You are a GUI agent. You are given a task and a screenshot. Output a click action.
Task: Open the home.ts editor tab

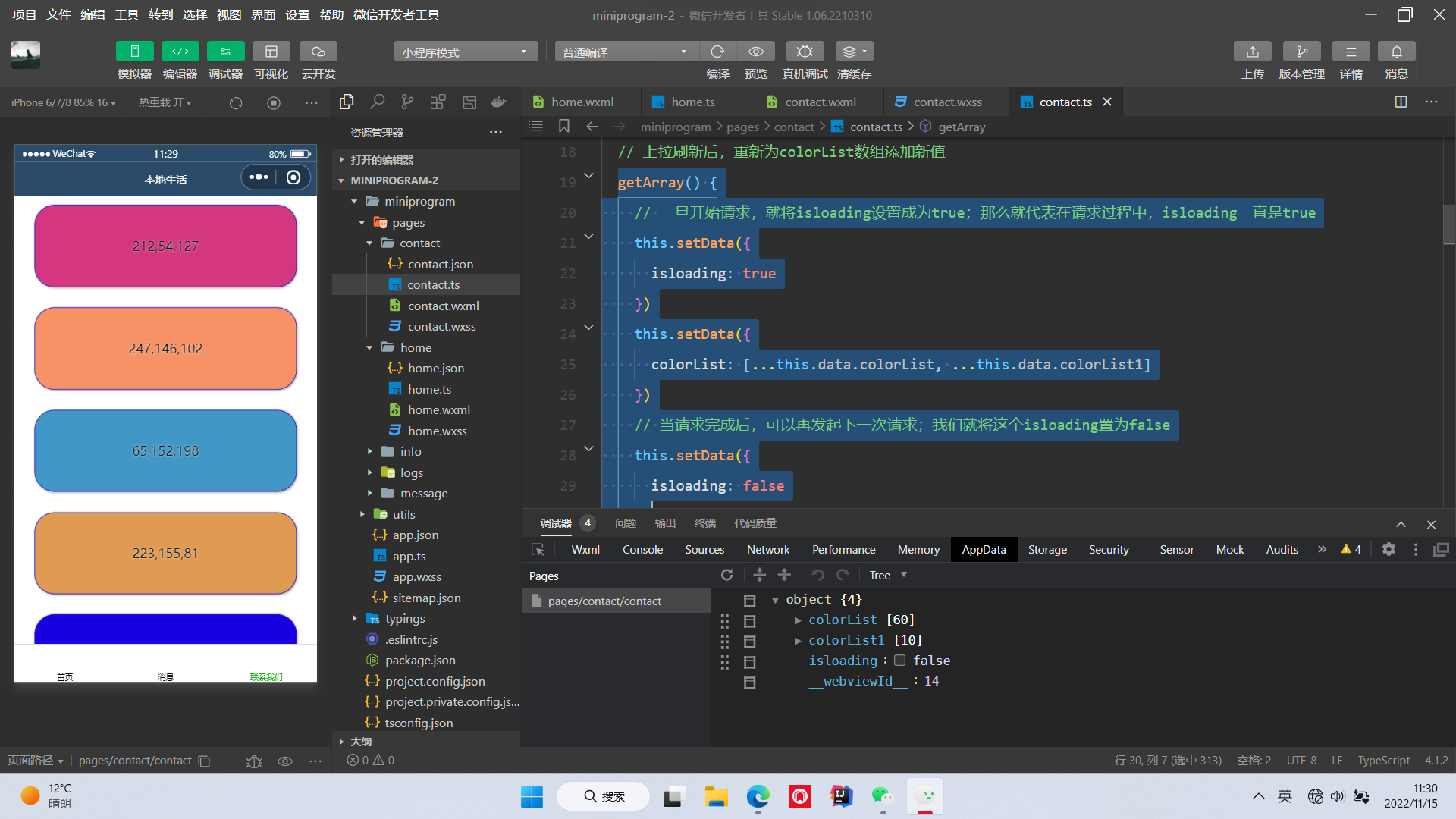pos(692,102)
